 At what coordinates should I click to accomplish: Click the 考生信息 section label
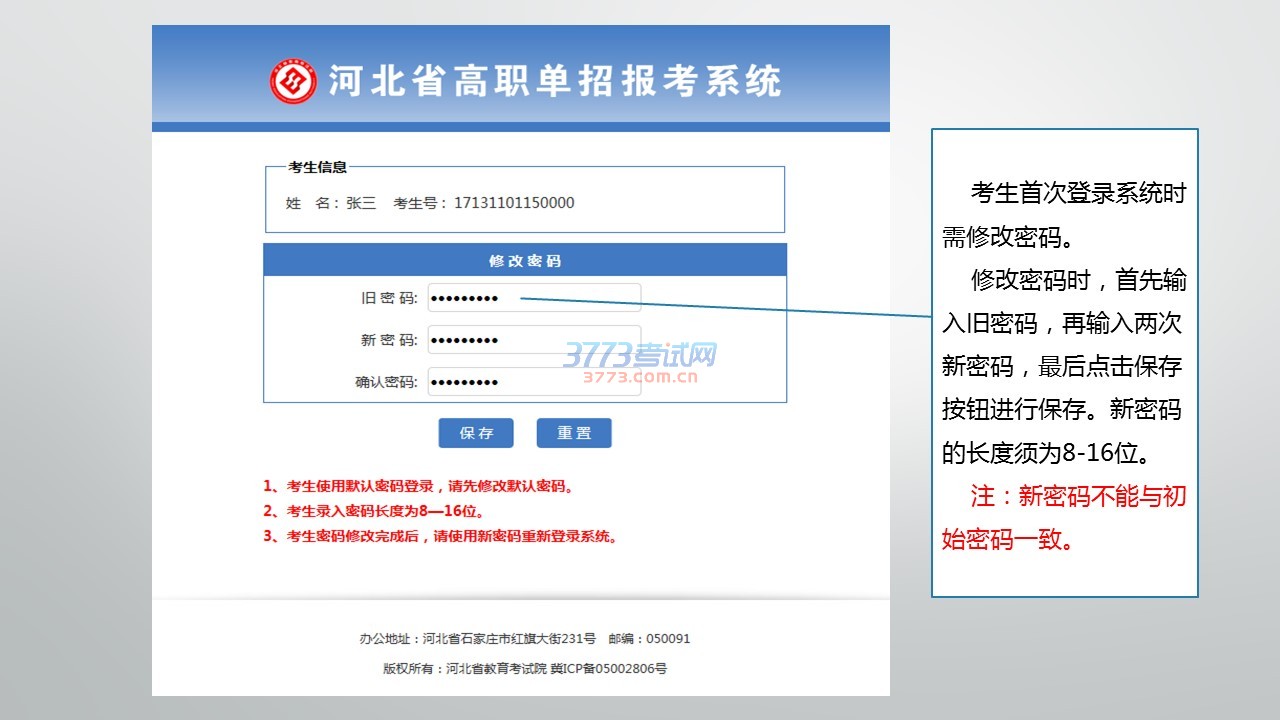pyautogui.click(x=317, y=168)
